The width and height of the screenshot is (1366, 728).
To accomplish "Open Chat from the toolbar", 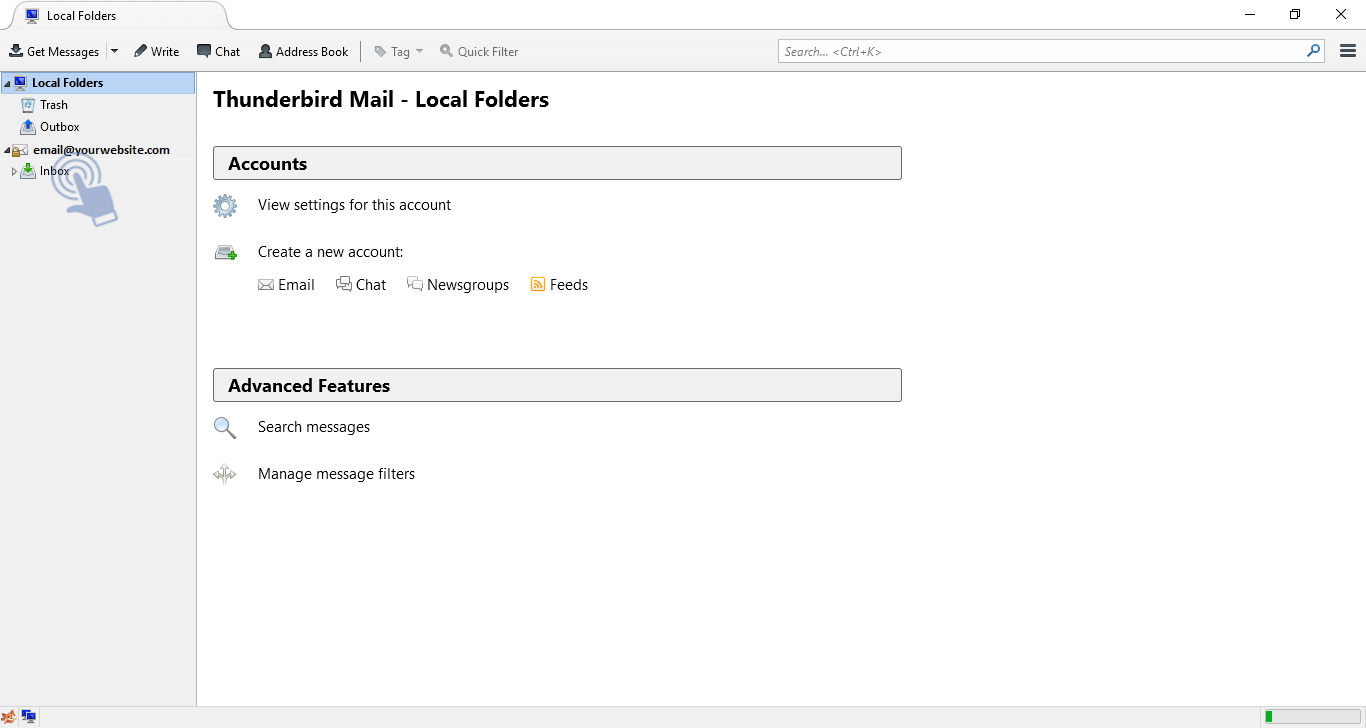I will [x=218, y=51].
